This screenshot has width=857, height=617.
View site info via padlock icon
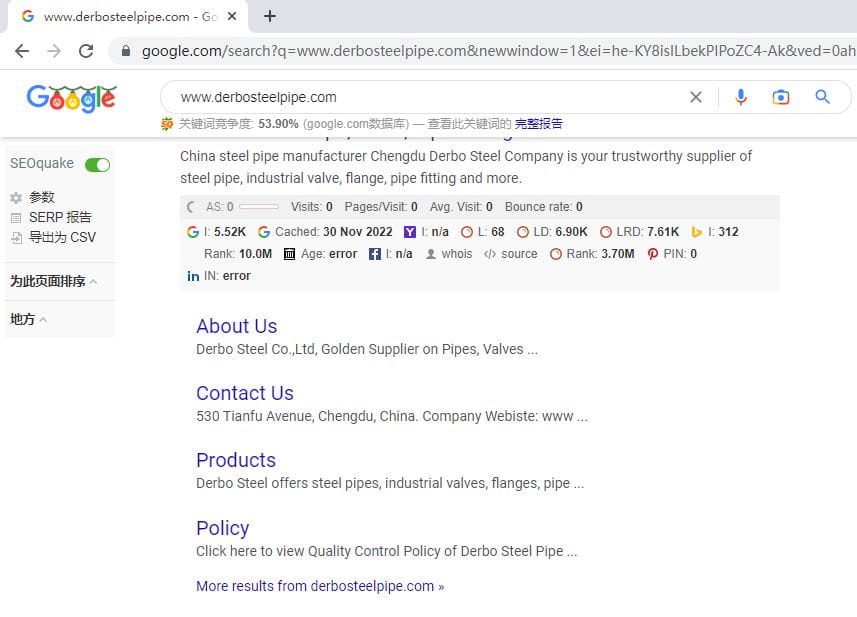pyautogui.click(x=126, y=51)
